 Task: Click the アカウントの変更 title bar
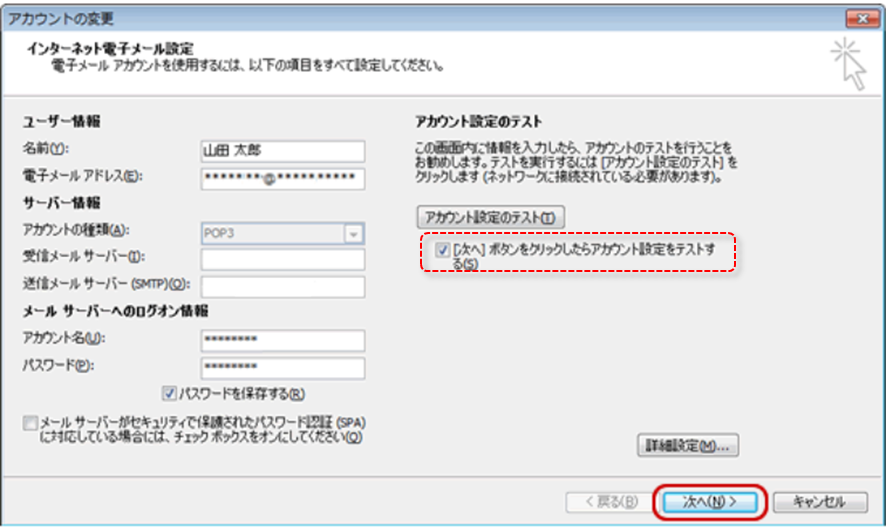[400, 17]
